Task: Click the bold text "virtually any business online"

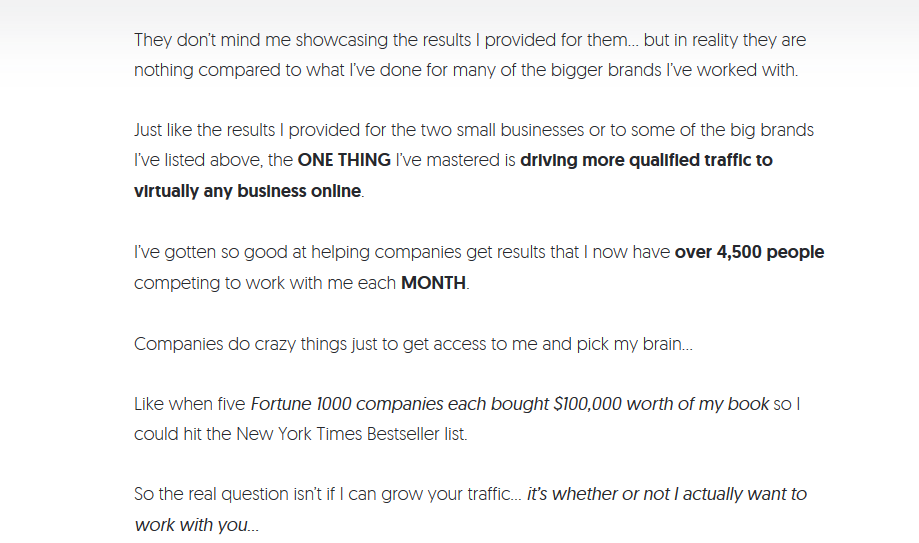Action: [247, 191]
